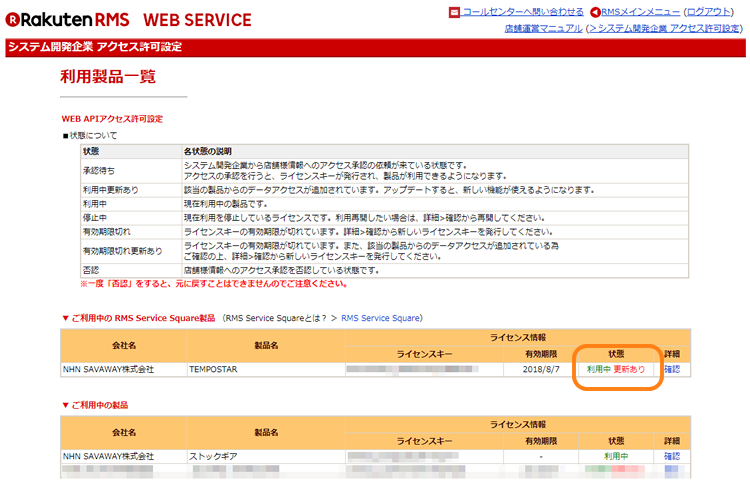Screen dimensions: 750x482
Task: Click the ログアウト link
Action: click(709, 12)
